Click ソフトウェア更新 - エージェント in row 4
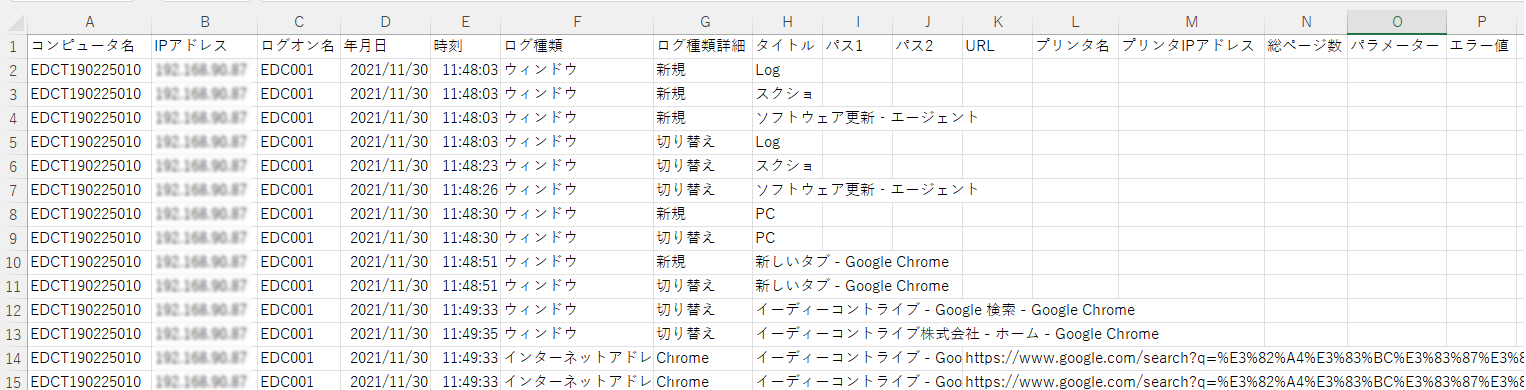Screen dimensions: 1526x390 pyautogui.click(x=867, y=118)
